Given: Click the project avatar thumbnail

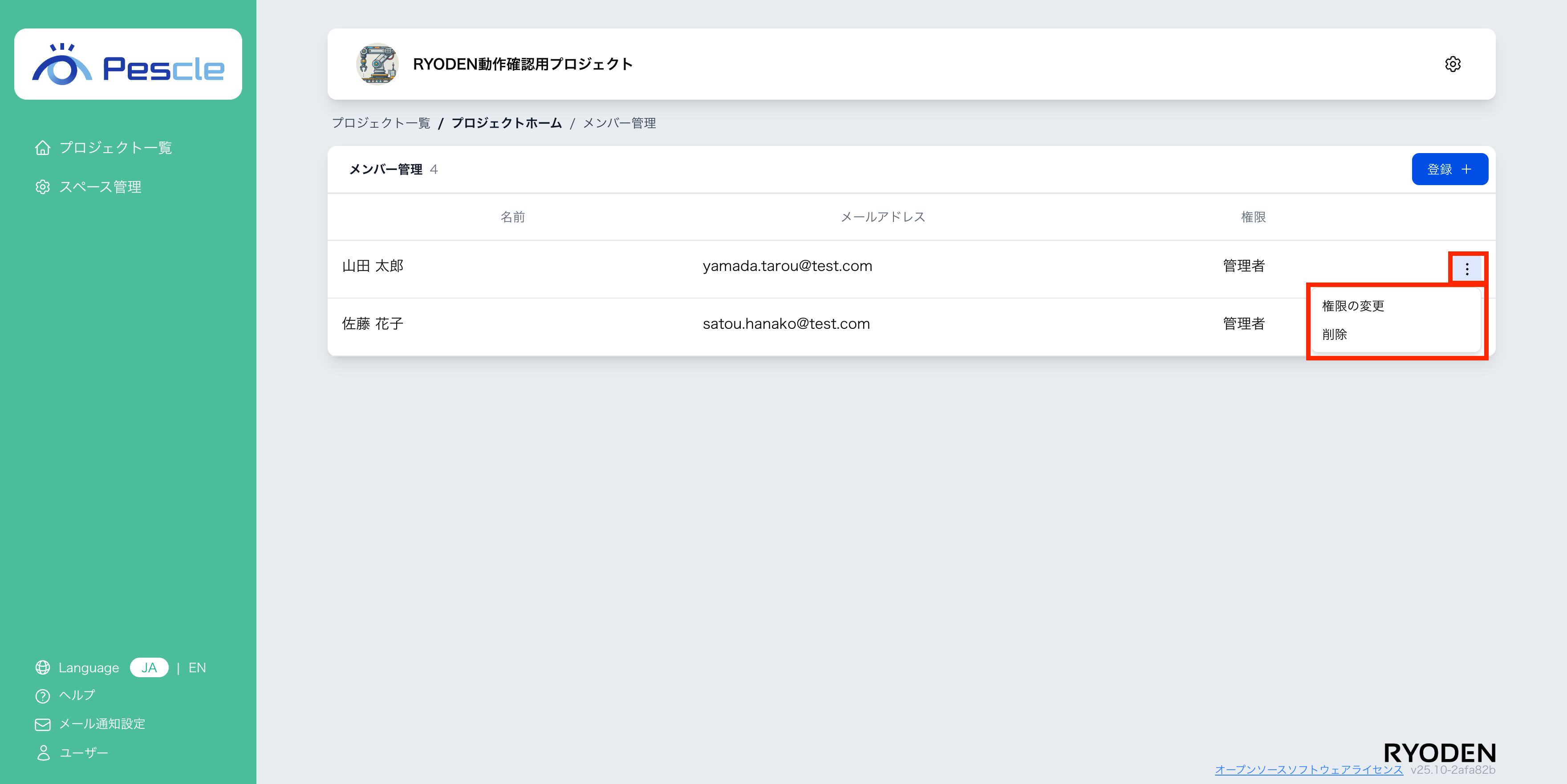Looking at the screenshot, I should 378,64.
